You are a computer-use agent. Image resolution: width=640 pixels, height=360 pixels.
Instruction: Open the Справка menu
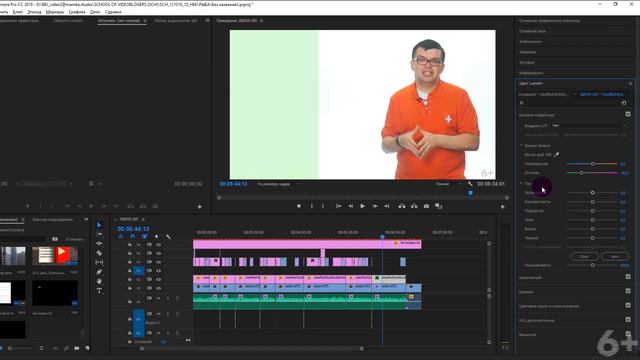click(x=113, y=12)
